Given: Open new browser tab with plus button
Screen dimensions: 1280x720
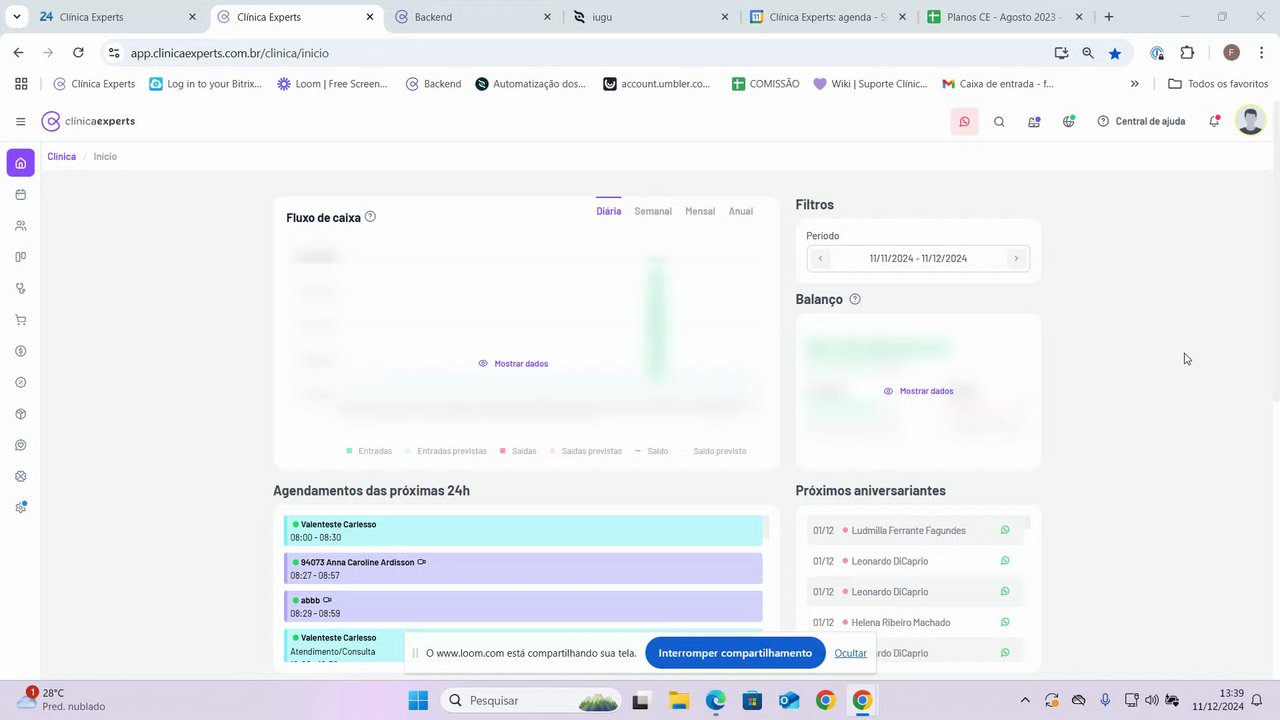Looking at the screenshot, I should coord(1109,17).
